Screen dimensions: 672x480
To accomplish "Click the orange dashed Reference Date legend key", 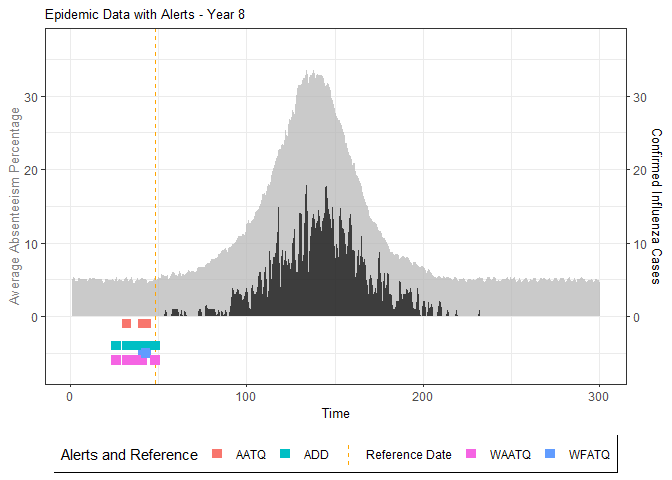I will point(348,455).
